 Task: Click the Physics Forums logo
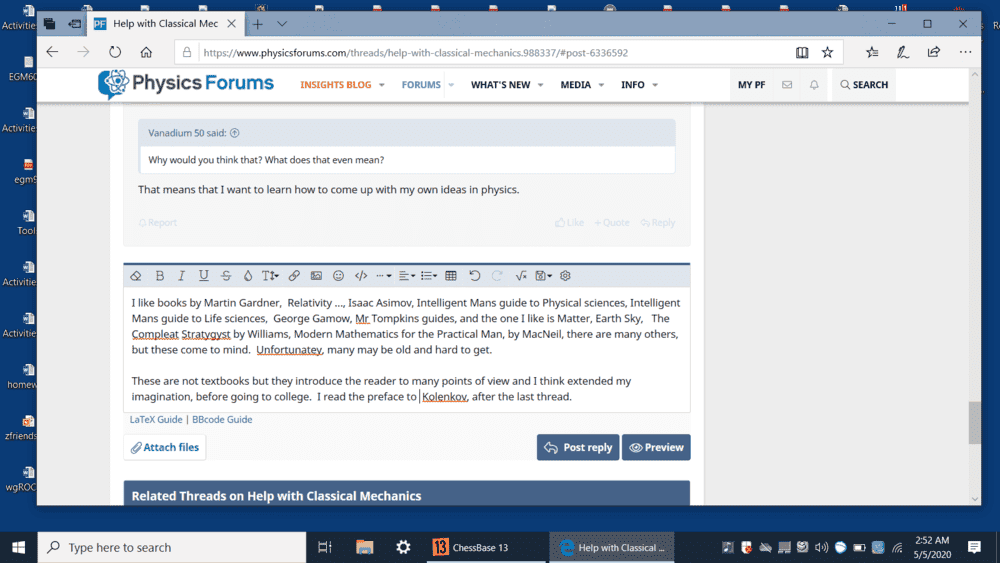186,84
